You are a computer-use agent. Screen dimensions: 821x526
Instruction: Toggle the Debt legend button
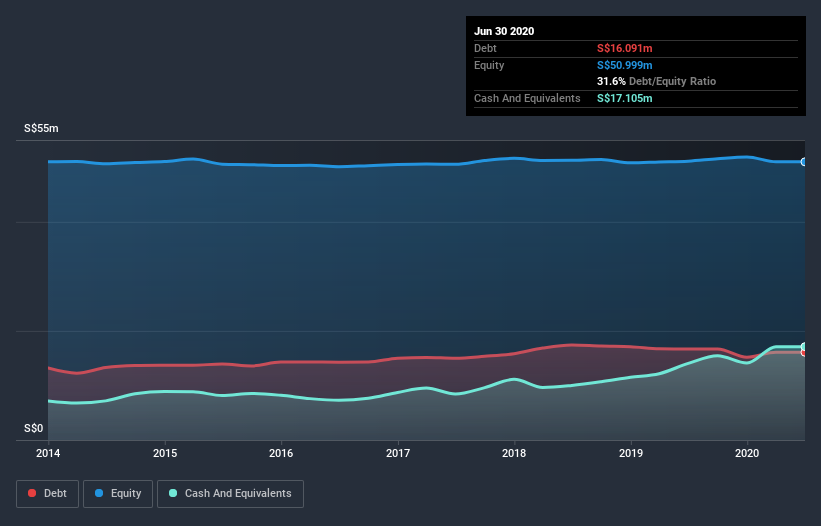coord(47,494)
